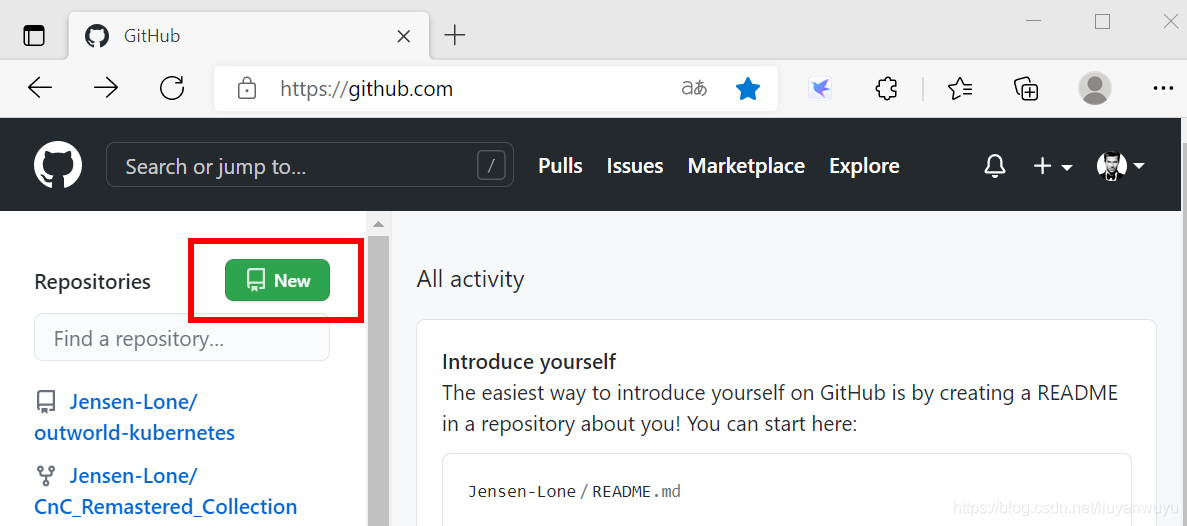The image size is (1187, 526).
Task: Go to Explore in header
Action: tap(865, 166)
